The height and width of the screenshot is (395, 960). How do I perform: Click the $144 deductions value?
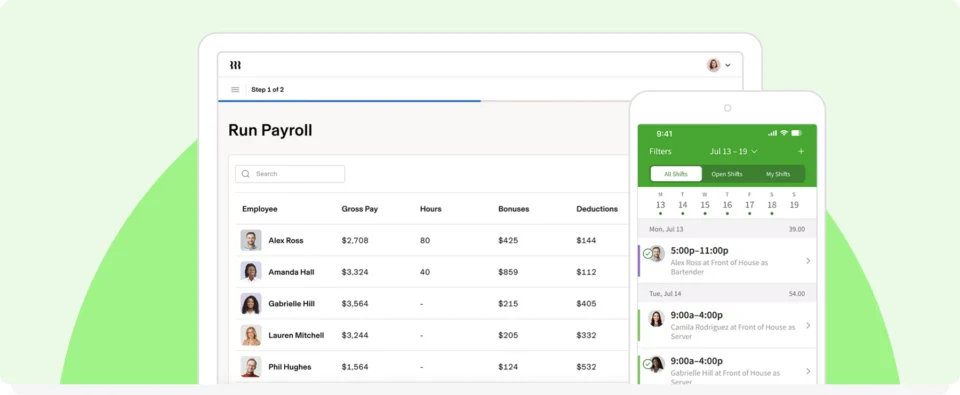(x=586, y=241)
